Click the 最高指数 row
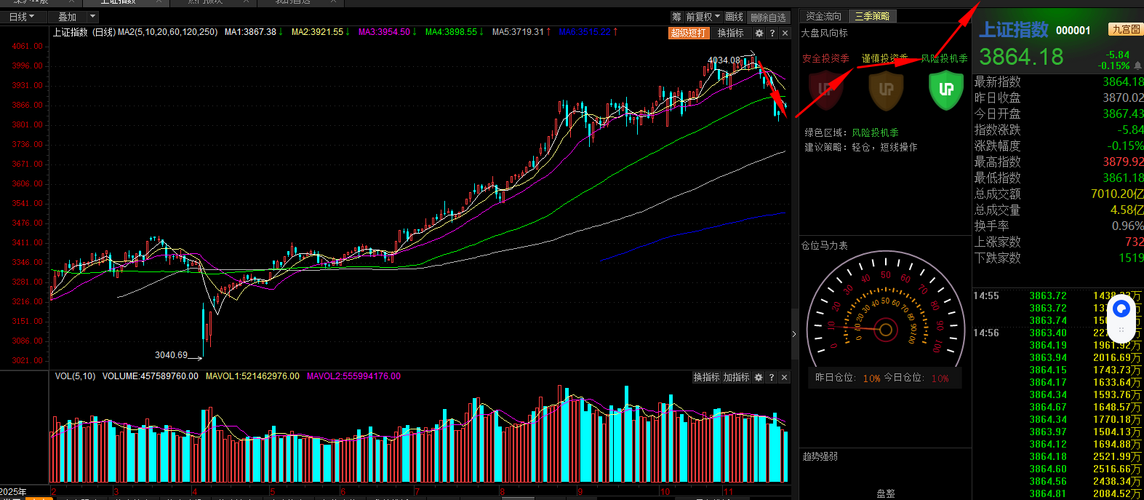The height and width of the screenshot is (500, 1144). (1059, 162)
